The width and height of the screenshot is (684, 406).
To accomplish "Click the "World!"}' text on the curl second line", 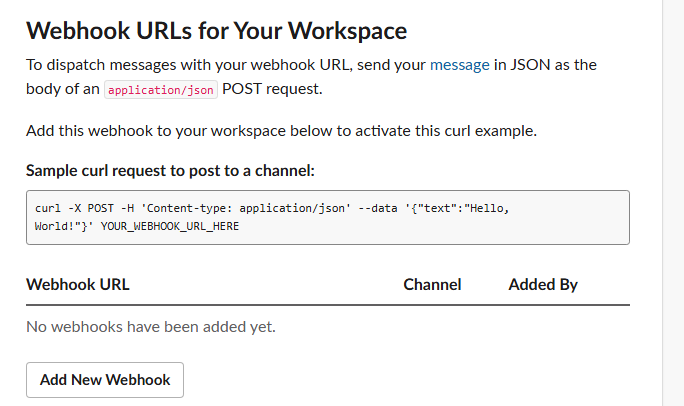I will click(x=64, y=226).
